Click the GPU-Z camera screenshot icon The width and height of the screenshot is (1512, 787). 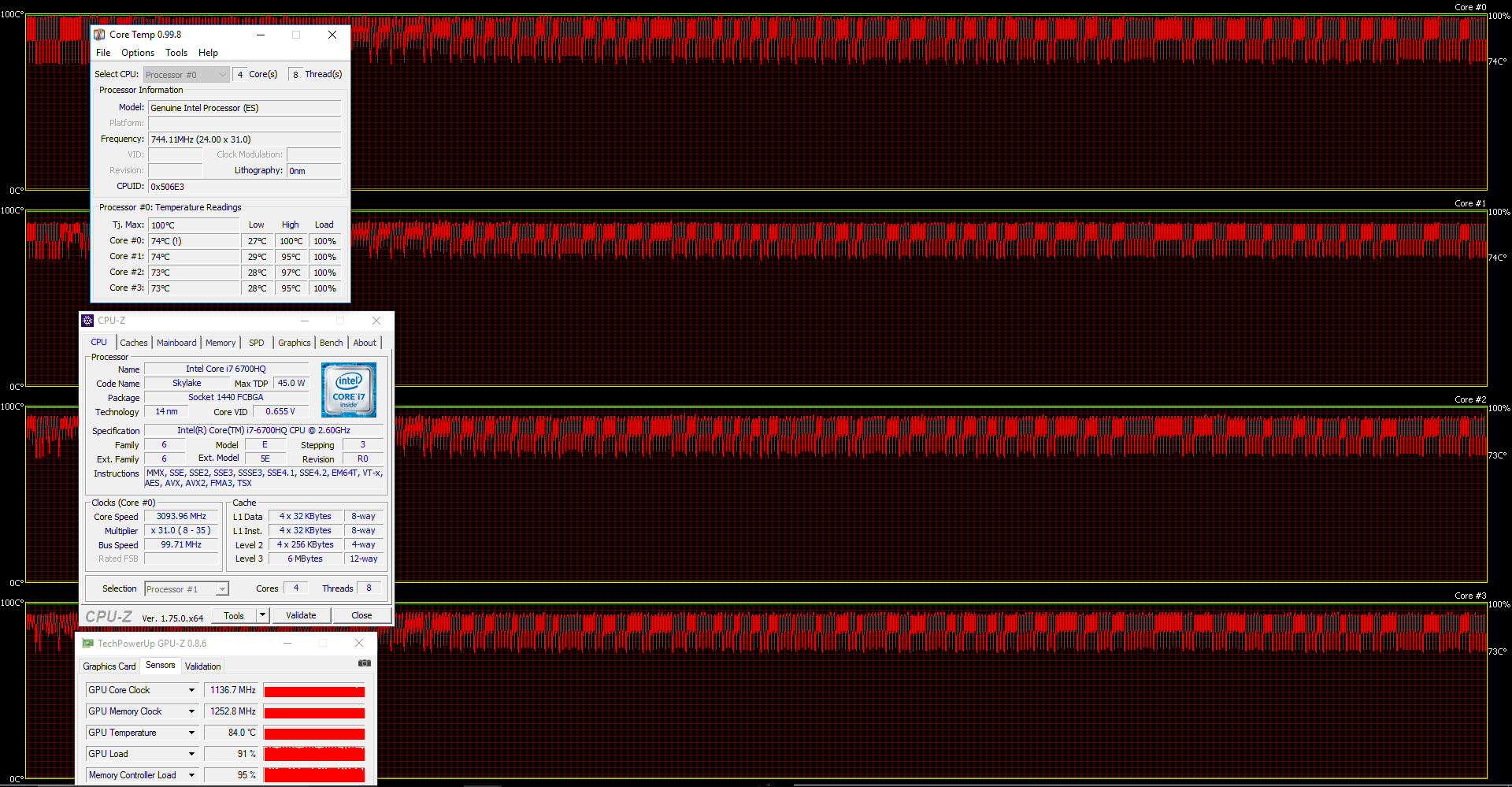tap(364, 663)
